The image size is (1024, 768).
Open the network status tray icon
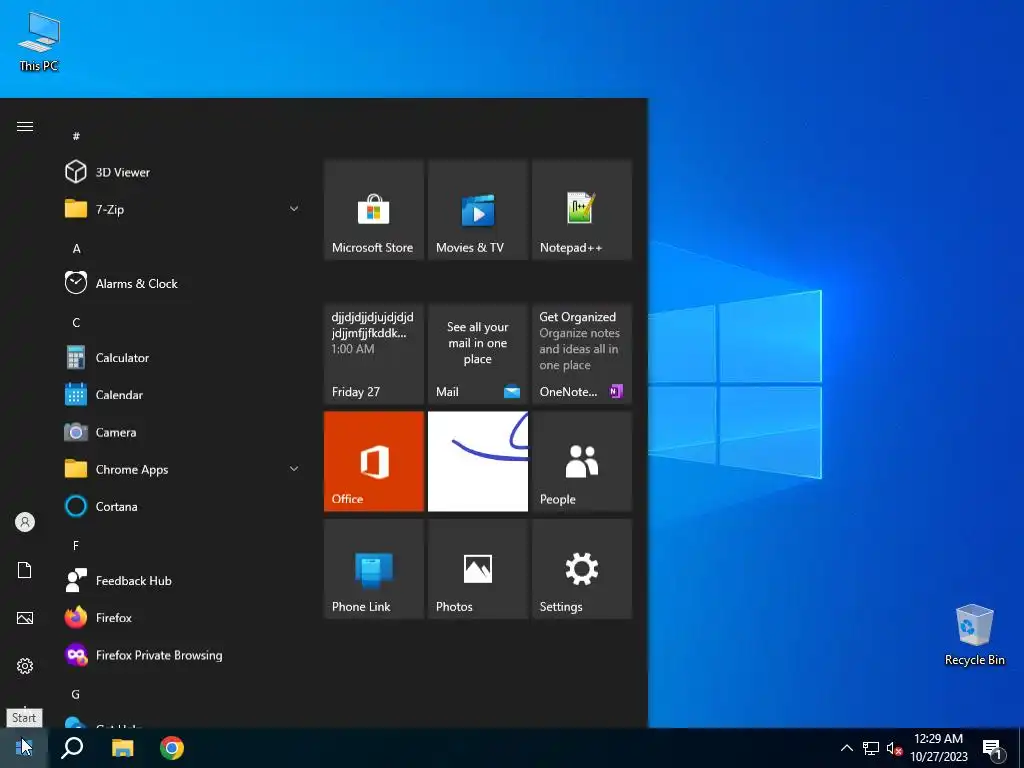coord(871,748)
